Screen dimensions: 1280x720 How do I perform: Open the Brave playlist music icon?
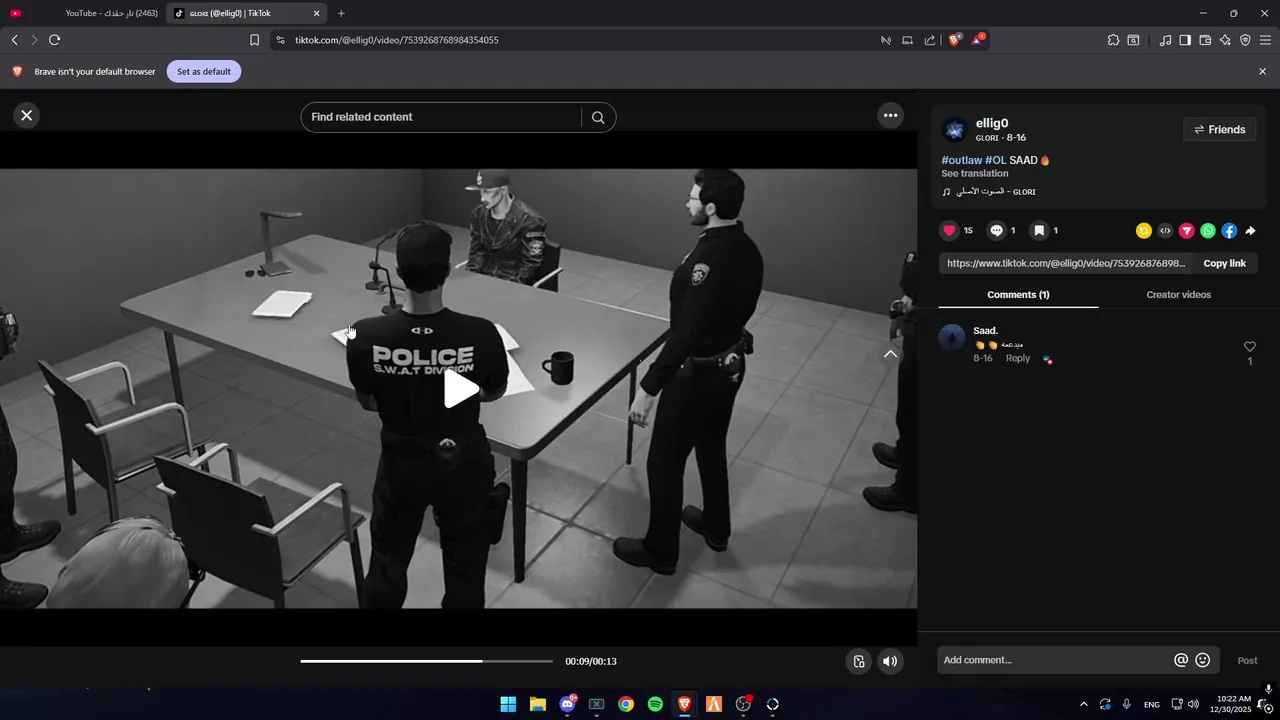(x=1165, y=40)
